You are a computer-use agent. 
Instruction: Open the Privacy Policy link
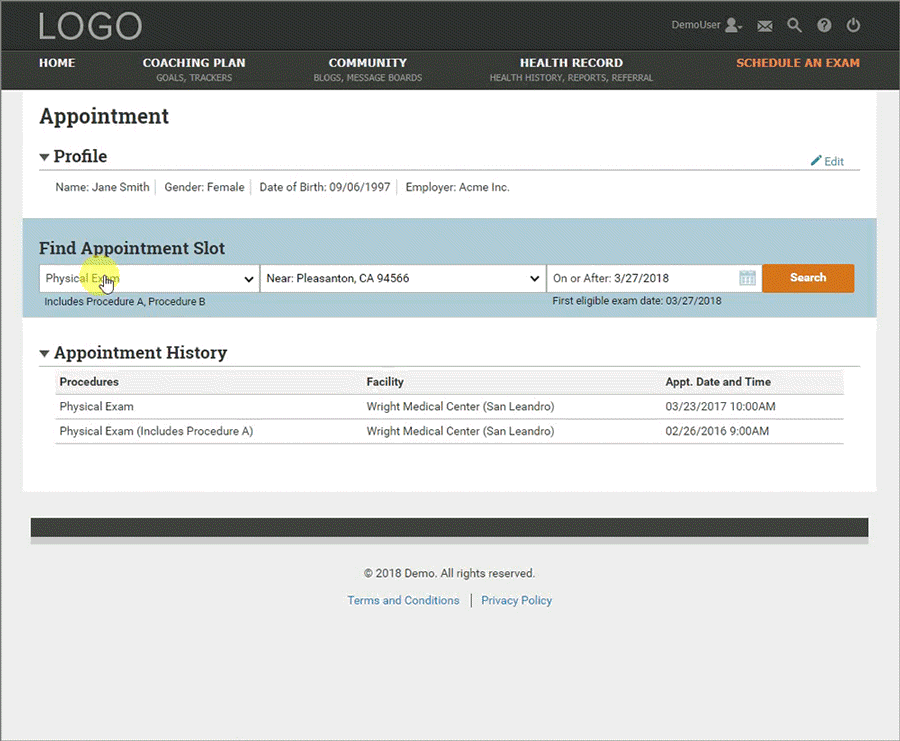tap(517, 600)
